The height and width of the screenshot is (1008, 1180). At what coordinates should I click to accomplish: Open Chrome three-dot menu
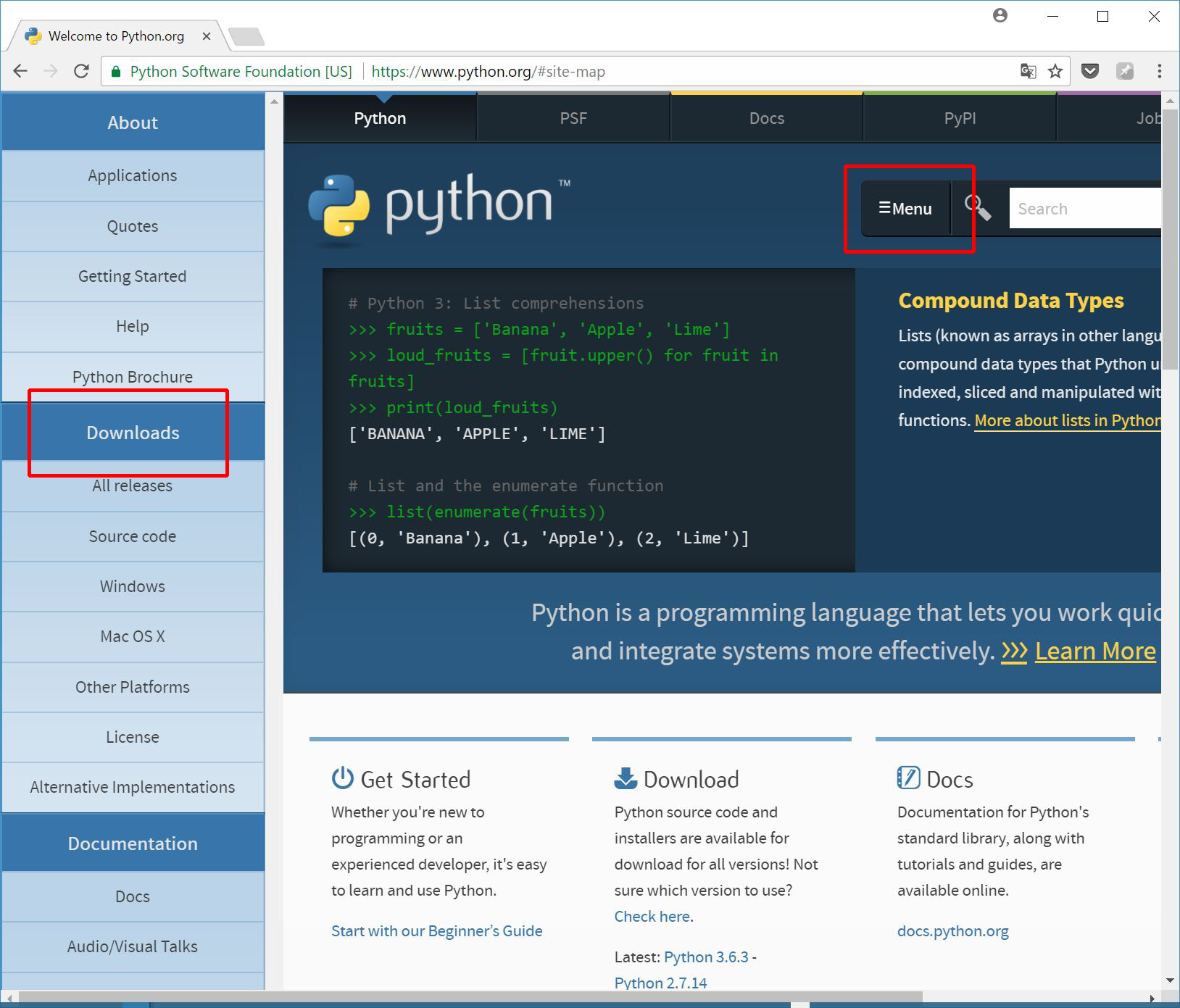pyautogui.click(x=1160, y=71)
